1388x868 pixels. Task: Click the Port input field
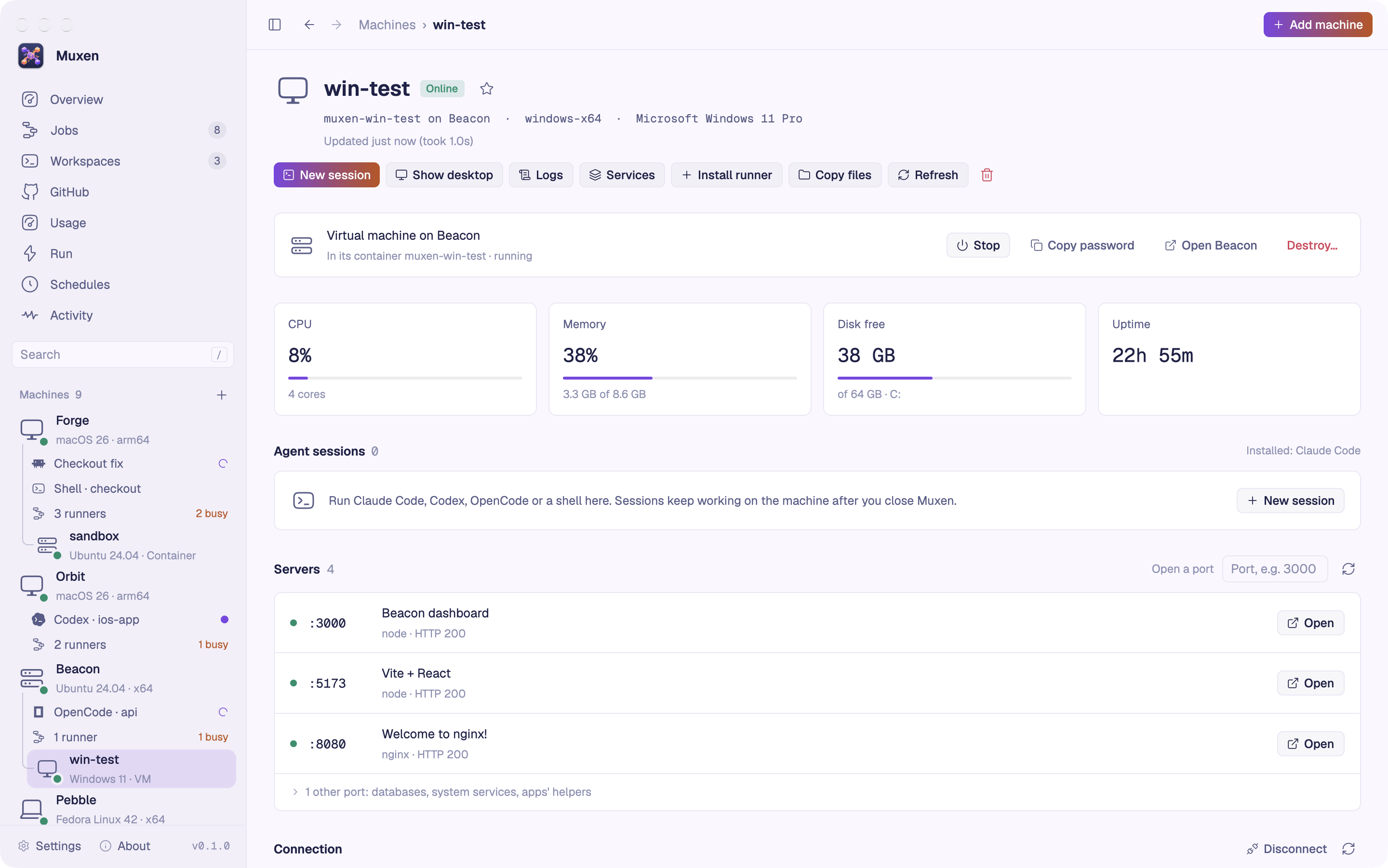(x=1275, y=568)
